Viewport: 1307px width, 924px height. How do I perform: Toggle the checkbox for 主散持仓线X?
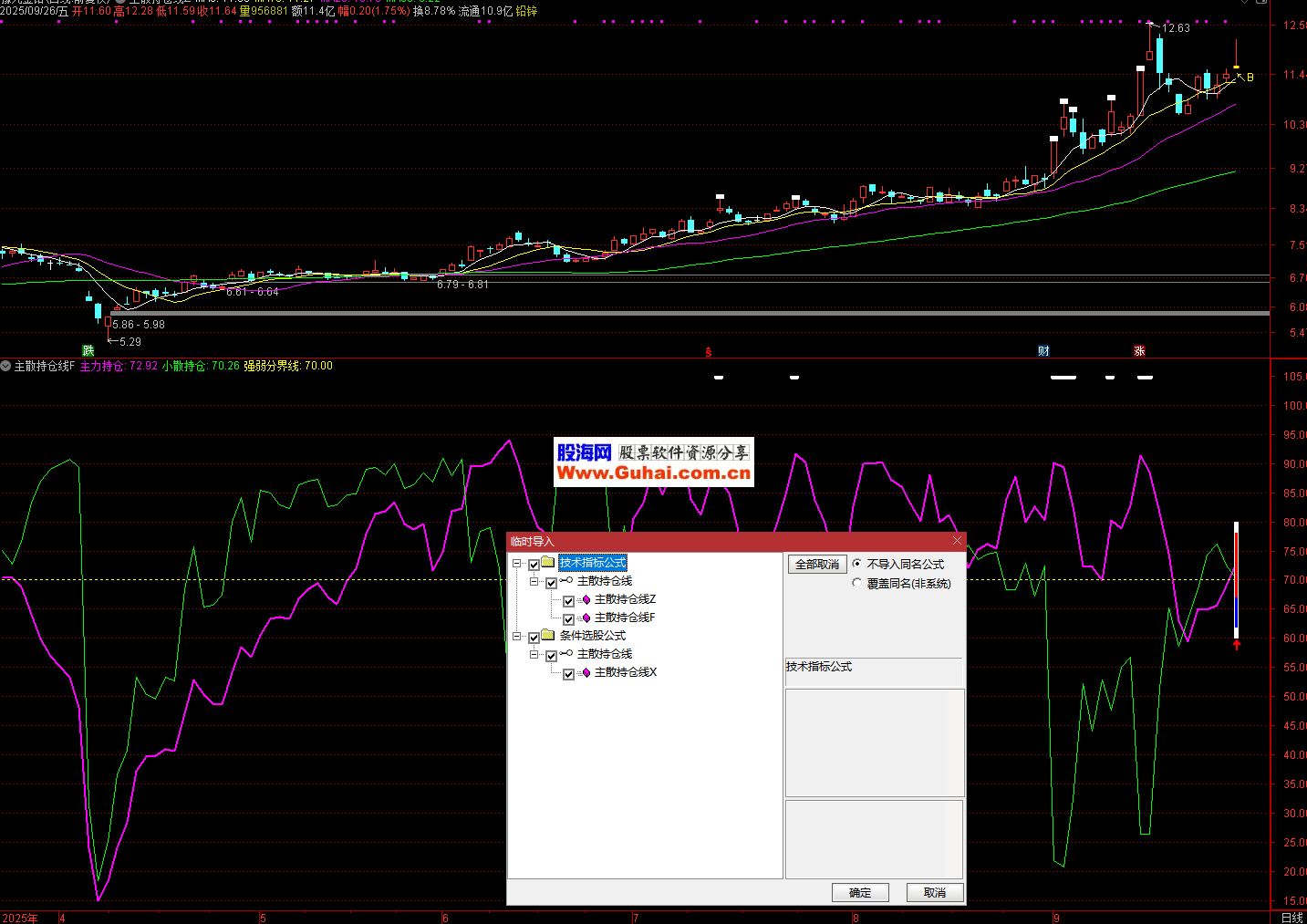coord(569,674)
